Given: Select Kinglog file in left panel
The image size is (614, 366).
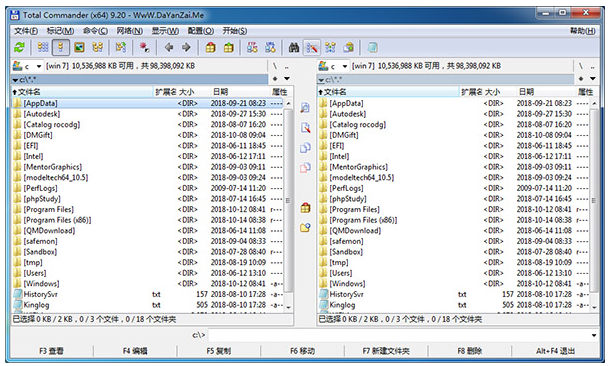Looking at the screenshot, I should click(147, 305).
